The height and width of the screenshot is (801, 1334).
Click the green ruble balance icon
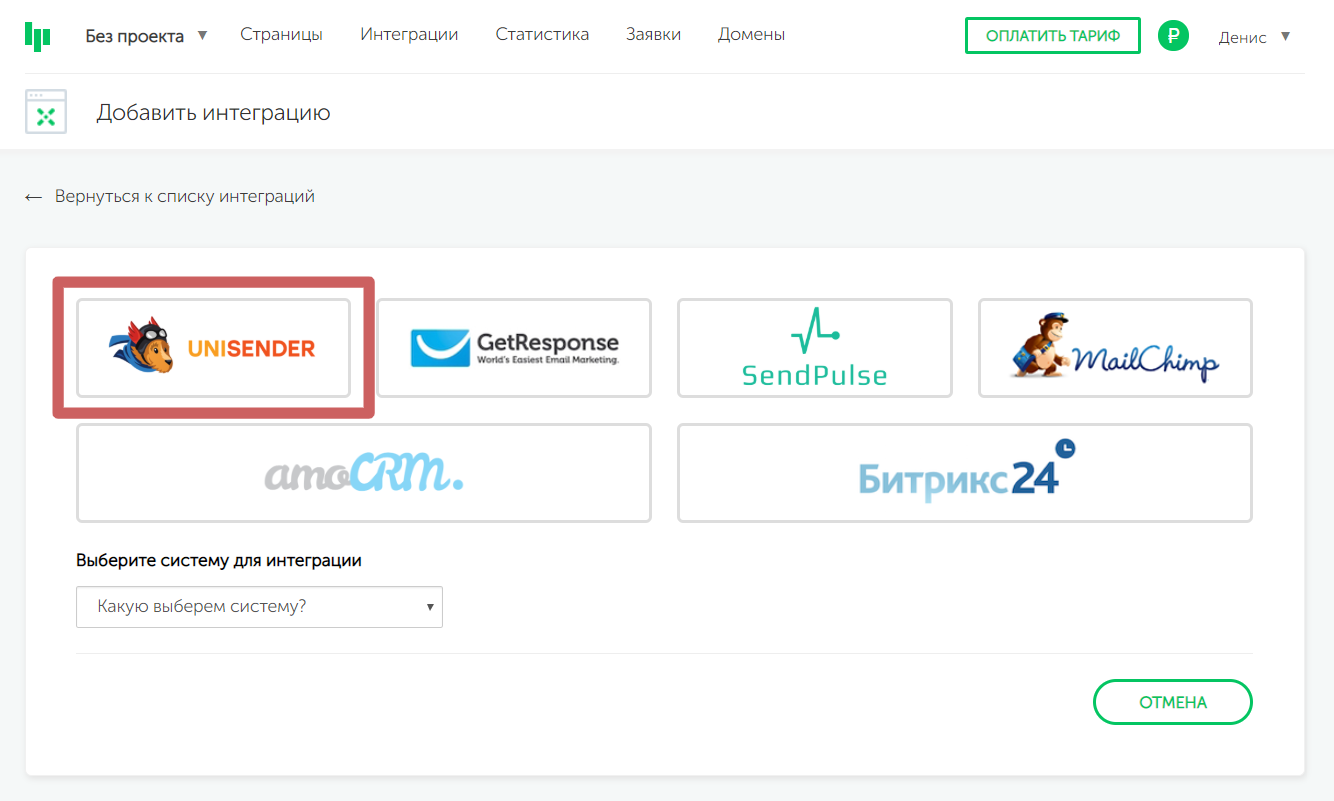coord(1173,37)
